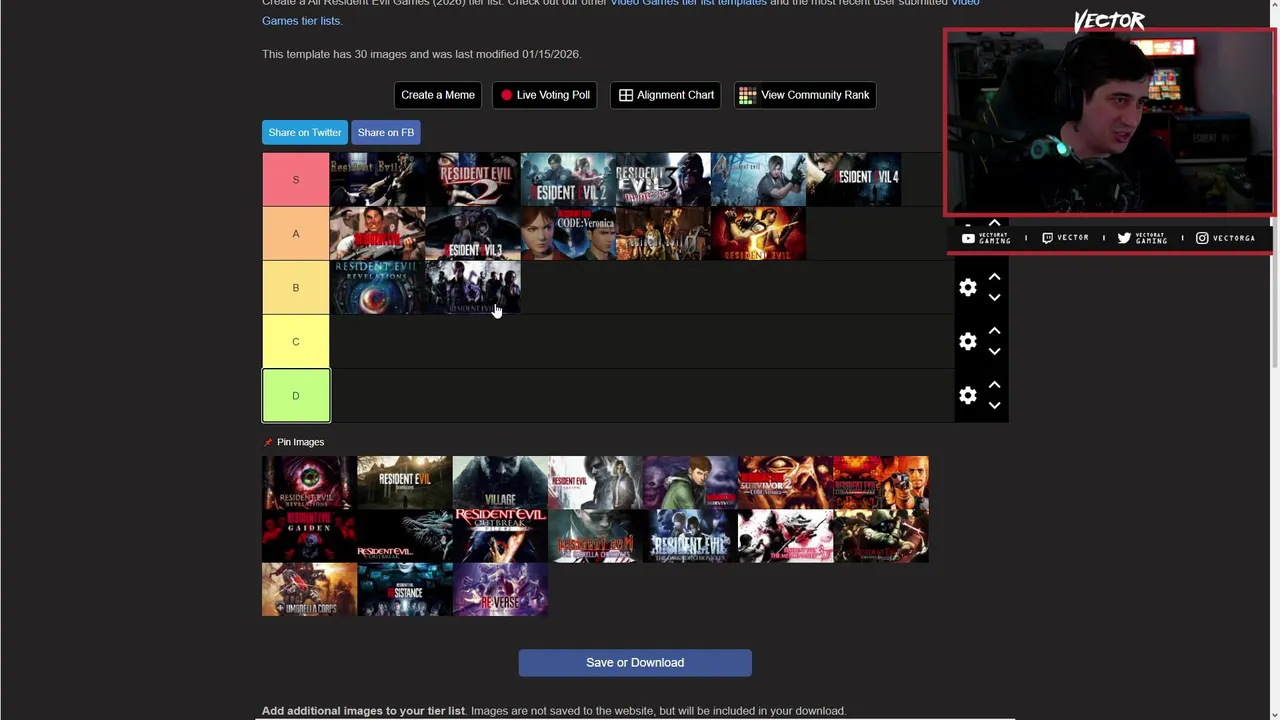This screenshot has width=1280, height=720.
Task: Pick the Re:Verse cover
Action: pyautogui.click(x=500, y=589)
